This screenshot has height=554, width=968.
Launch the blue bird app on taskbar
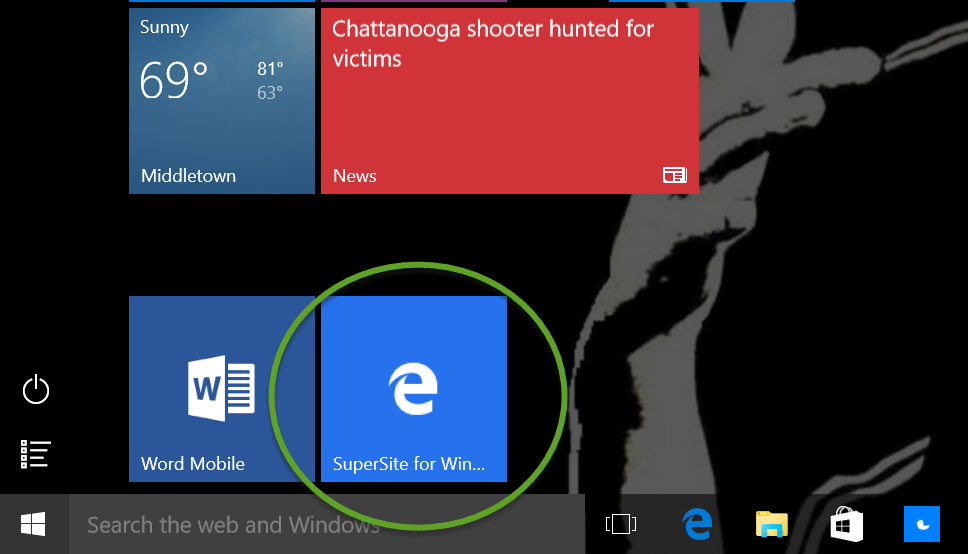(x=921, y=523)
